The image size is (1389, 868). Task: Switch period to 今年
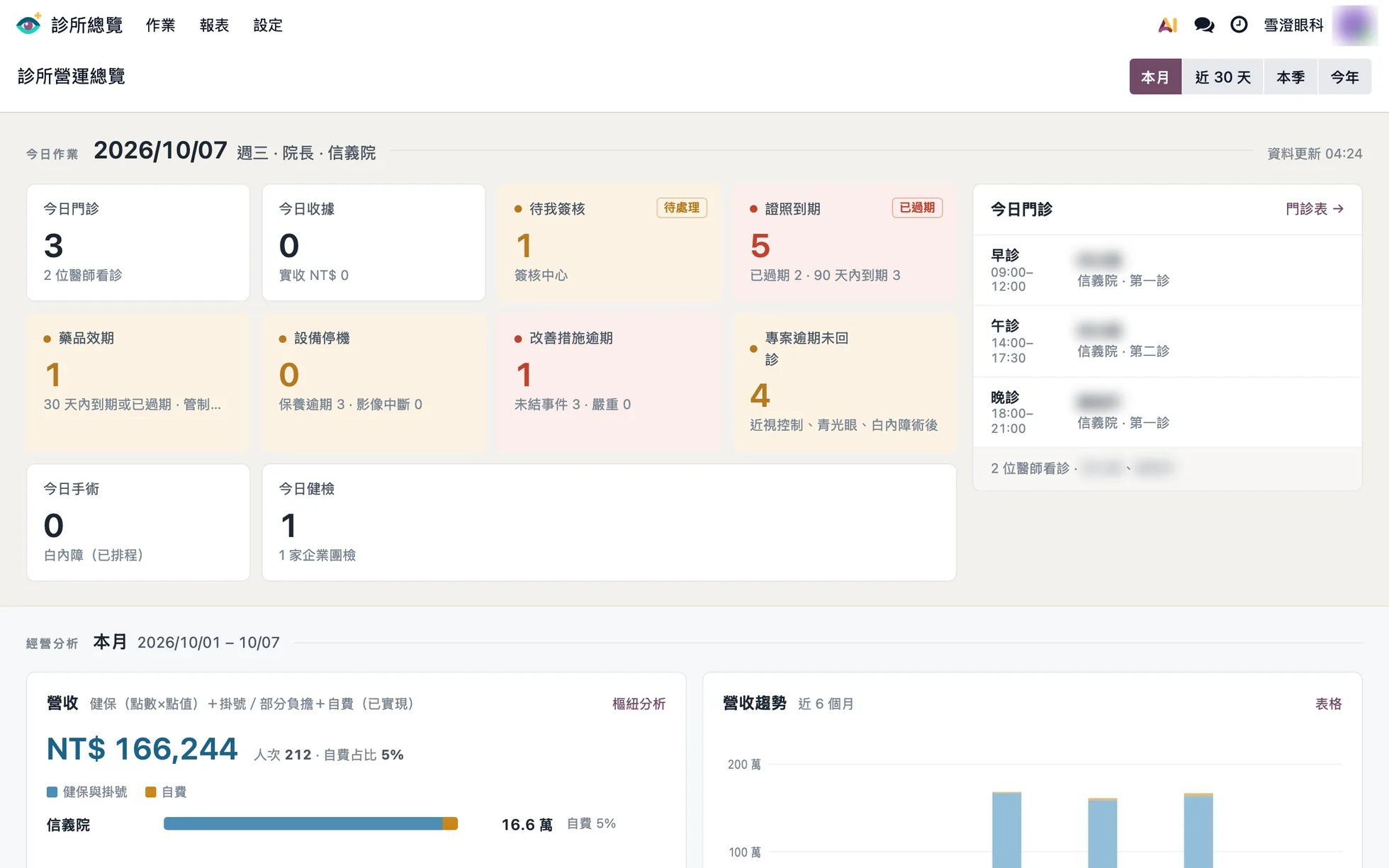(x=1344, y=77)
